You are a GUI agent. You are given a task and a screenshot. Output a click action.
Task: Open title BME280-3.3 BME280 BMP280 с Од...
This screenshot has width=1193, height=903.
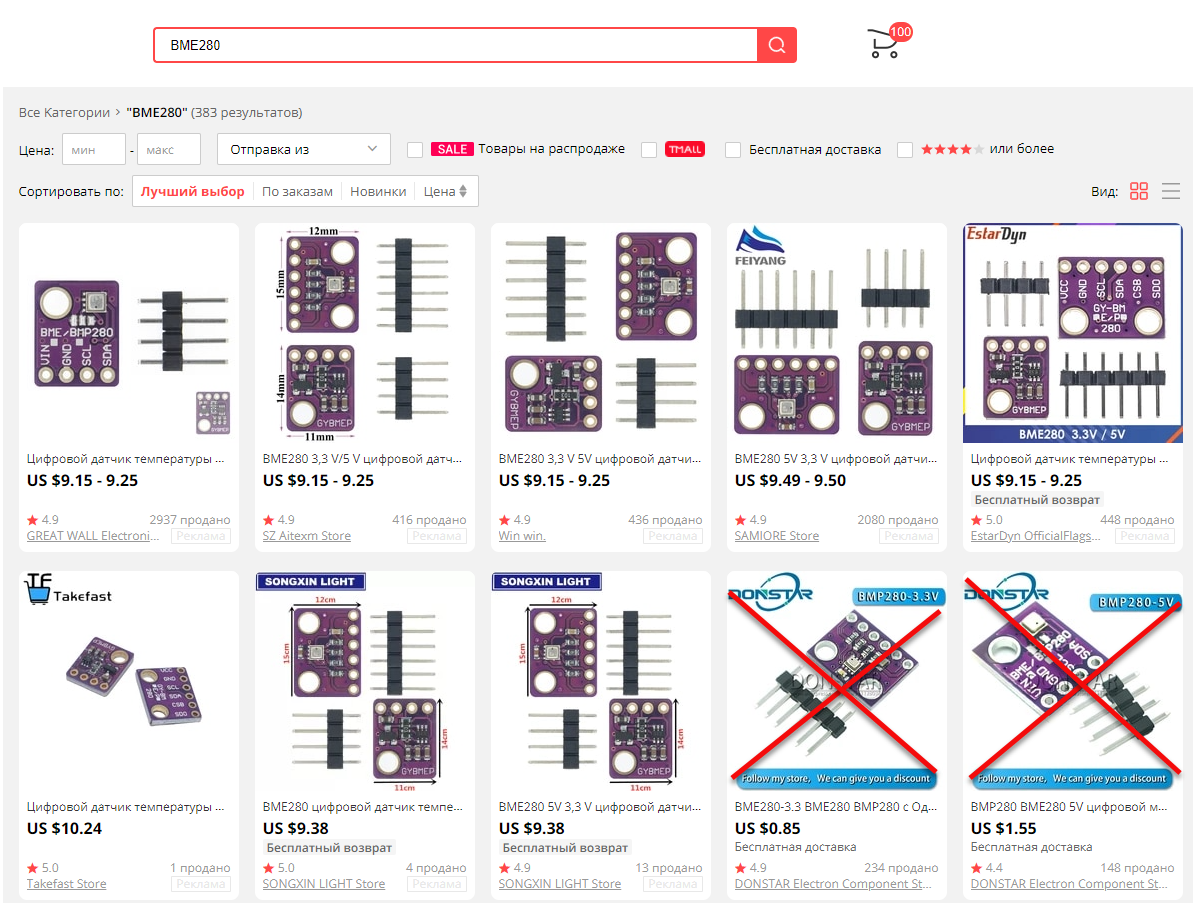point(835,806)
